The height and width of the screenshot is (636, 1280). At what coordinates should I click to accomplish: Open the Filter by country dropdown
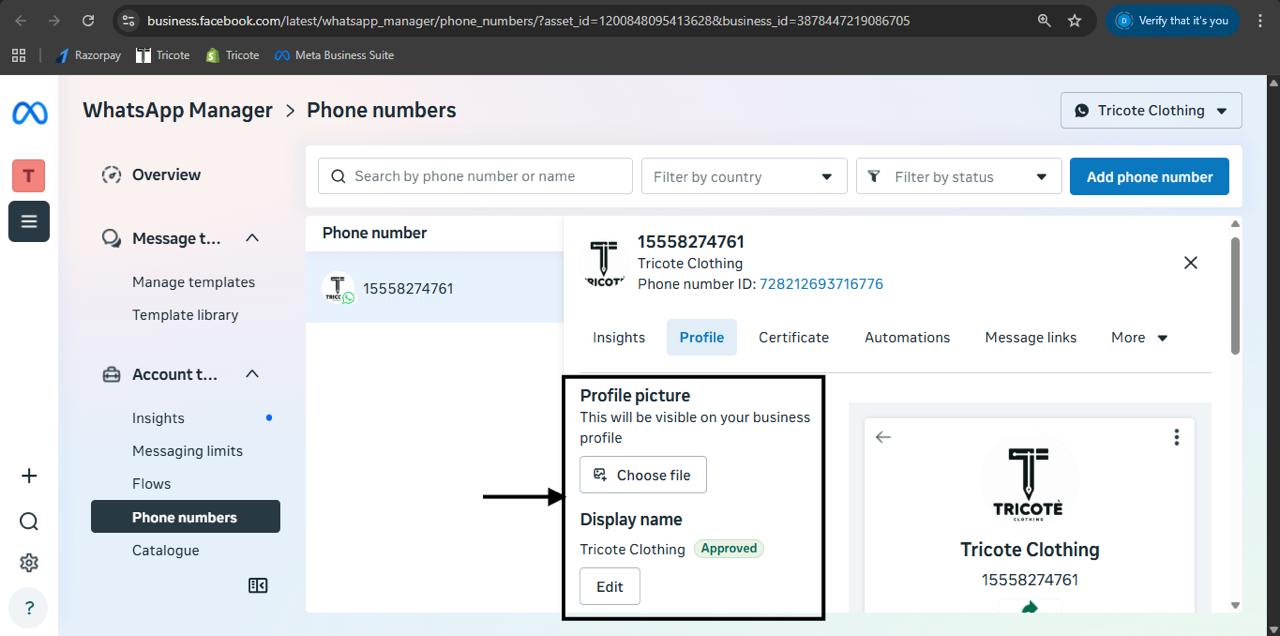pyautogui.click(x=743, y=177)
